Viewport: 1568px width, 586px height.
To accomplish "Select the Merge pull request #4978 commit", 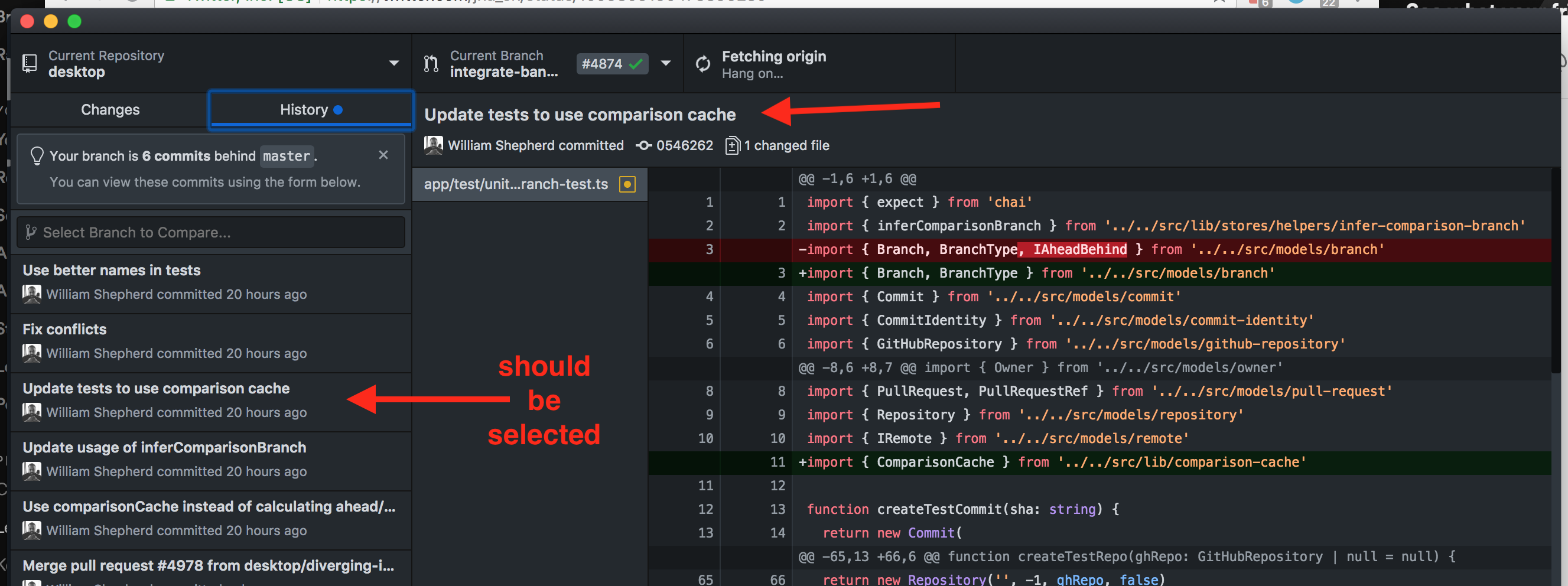I will pyautogui.click(x=210, y=568).
